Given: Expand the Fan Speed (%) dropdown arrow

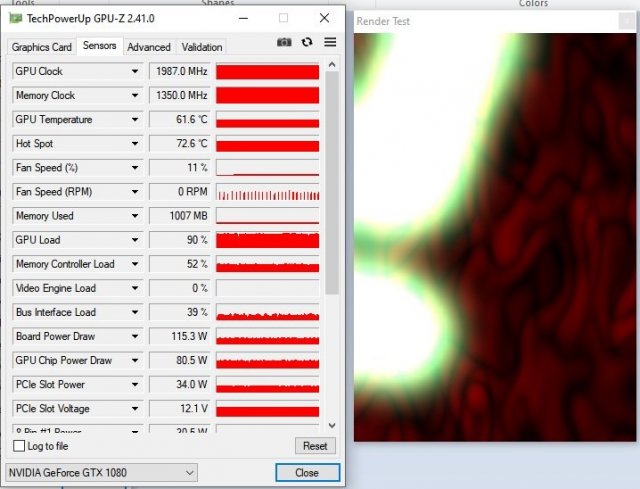Looking at the screenshot, I should click(135, 168).
